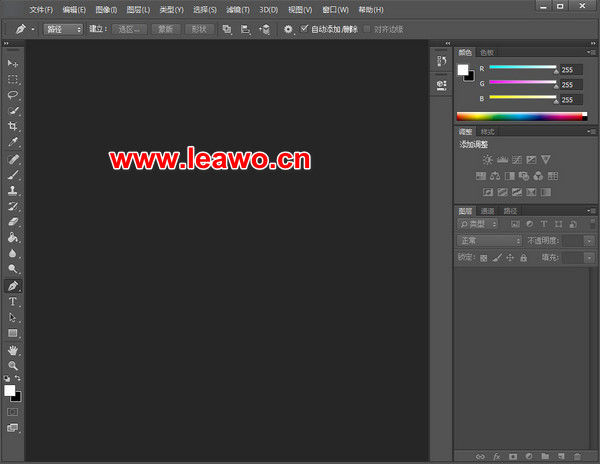Open the Properties panel icon
This screenshot has height=464, width=600.
442,85
